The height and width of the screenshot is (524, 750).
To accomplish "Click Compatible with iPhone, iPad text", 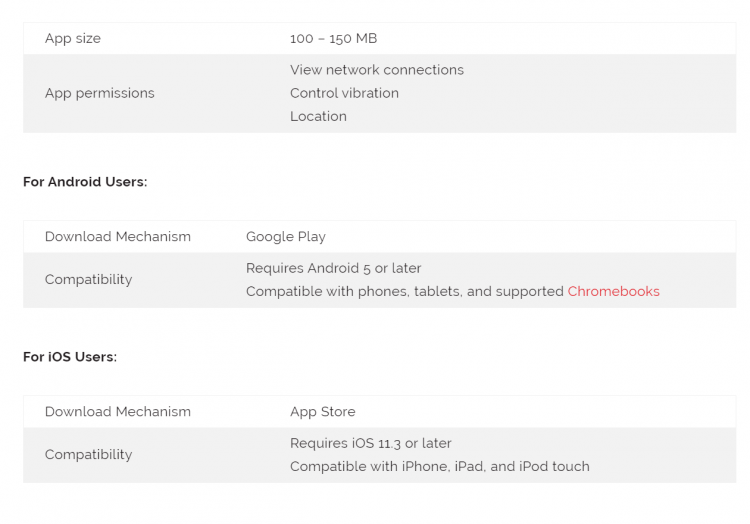I will [x=440, y=466].
